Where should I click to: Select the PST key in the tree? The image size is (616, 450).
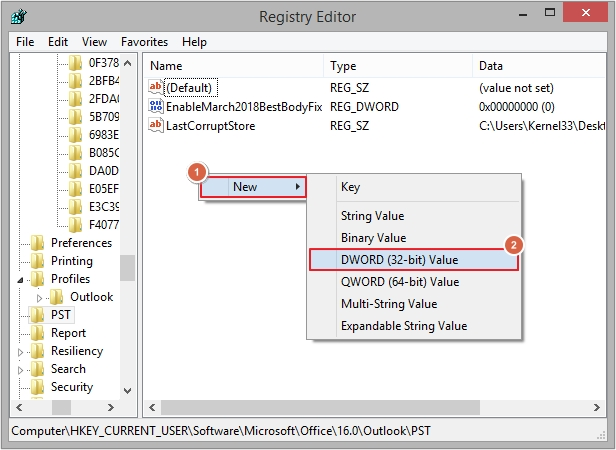pyautogui.click(x=60, y=315)
